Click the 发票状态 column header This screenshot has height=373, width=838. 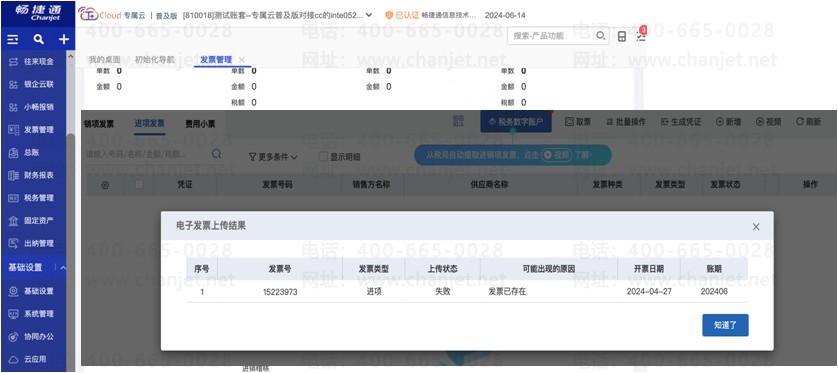tap(724, 184)
